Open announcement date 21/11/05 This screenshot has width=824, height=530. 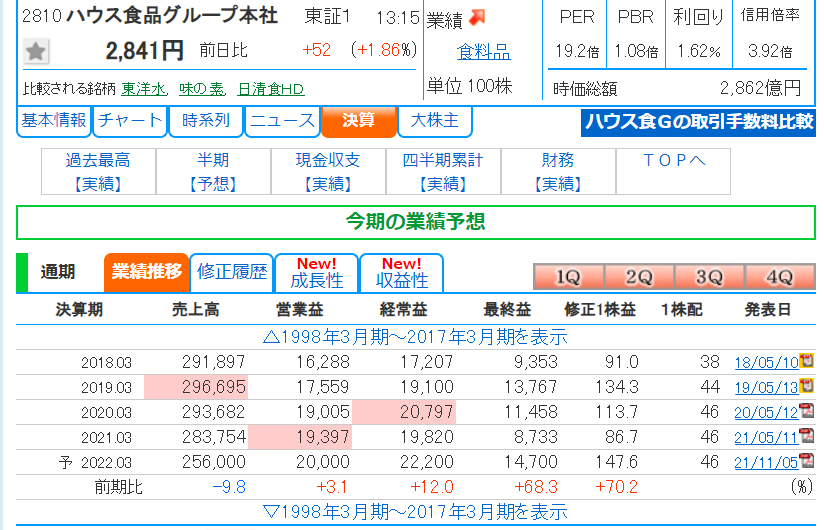(x=766, y=462)
